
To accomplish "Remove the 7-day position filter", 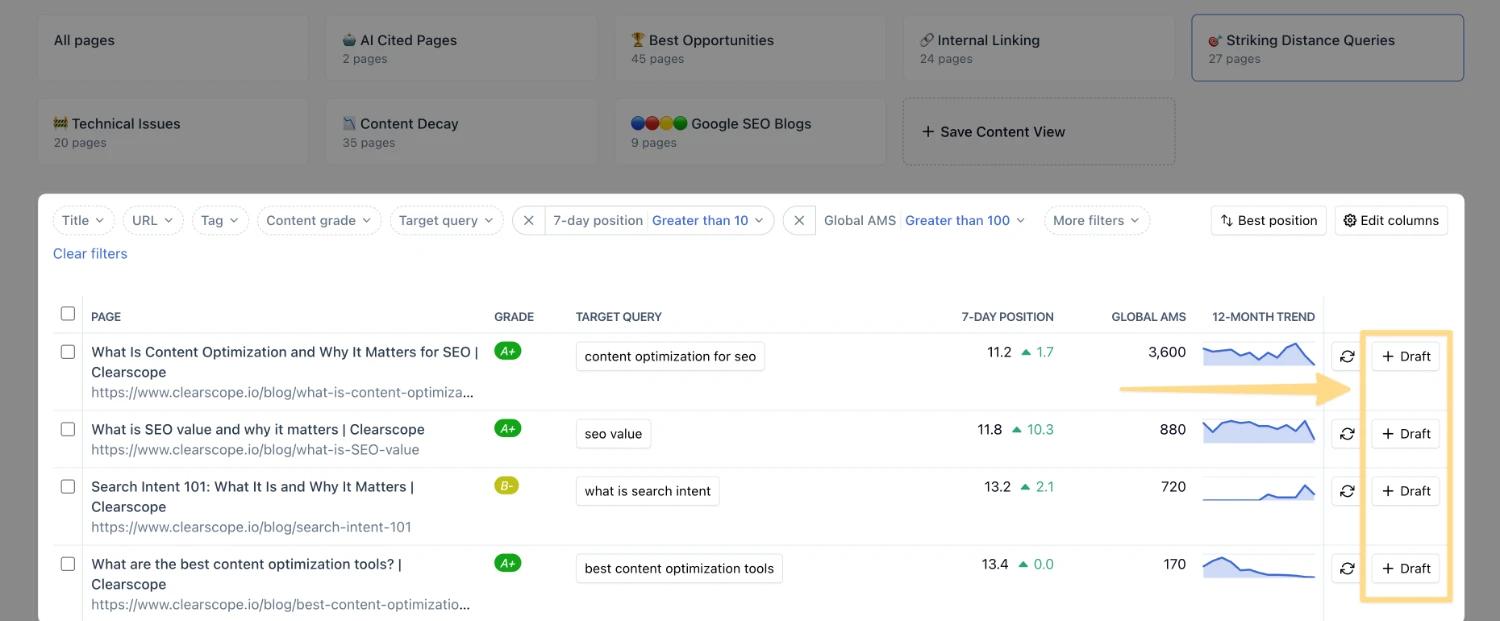I will tap(529, 220).
